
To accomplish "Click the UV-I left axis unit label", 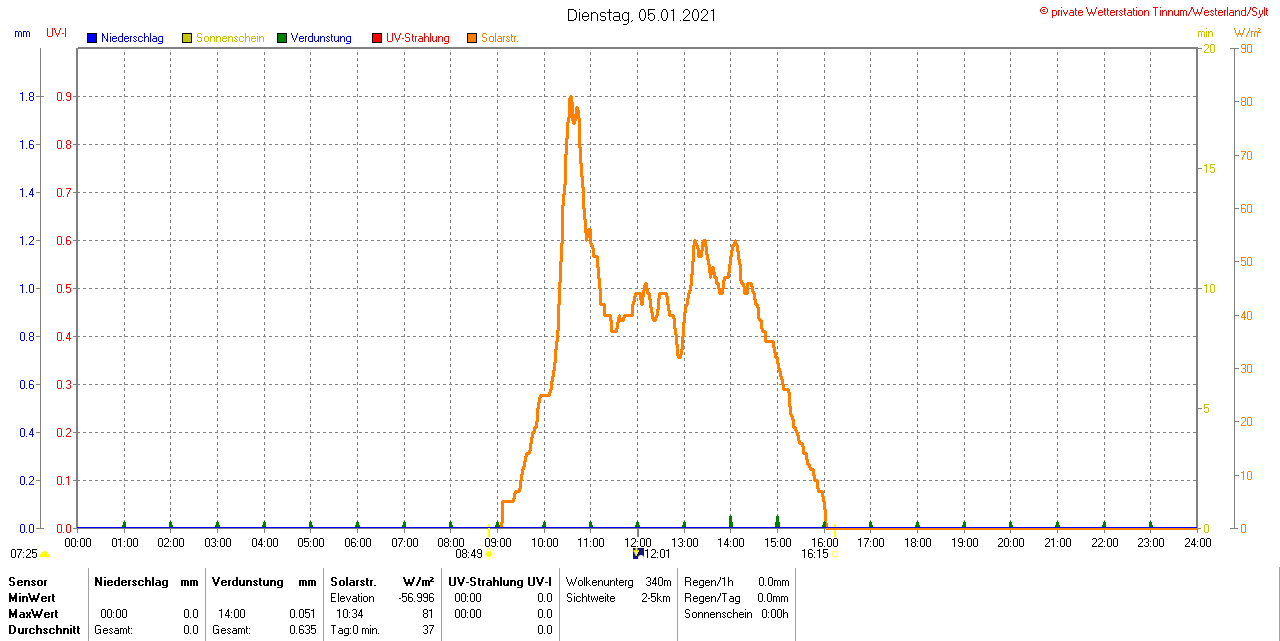I will [x=57, y=33].
